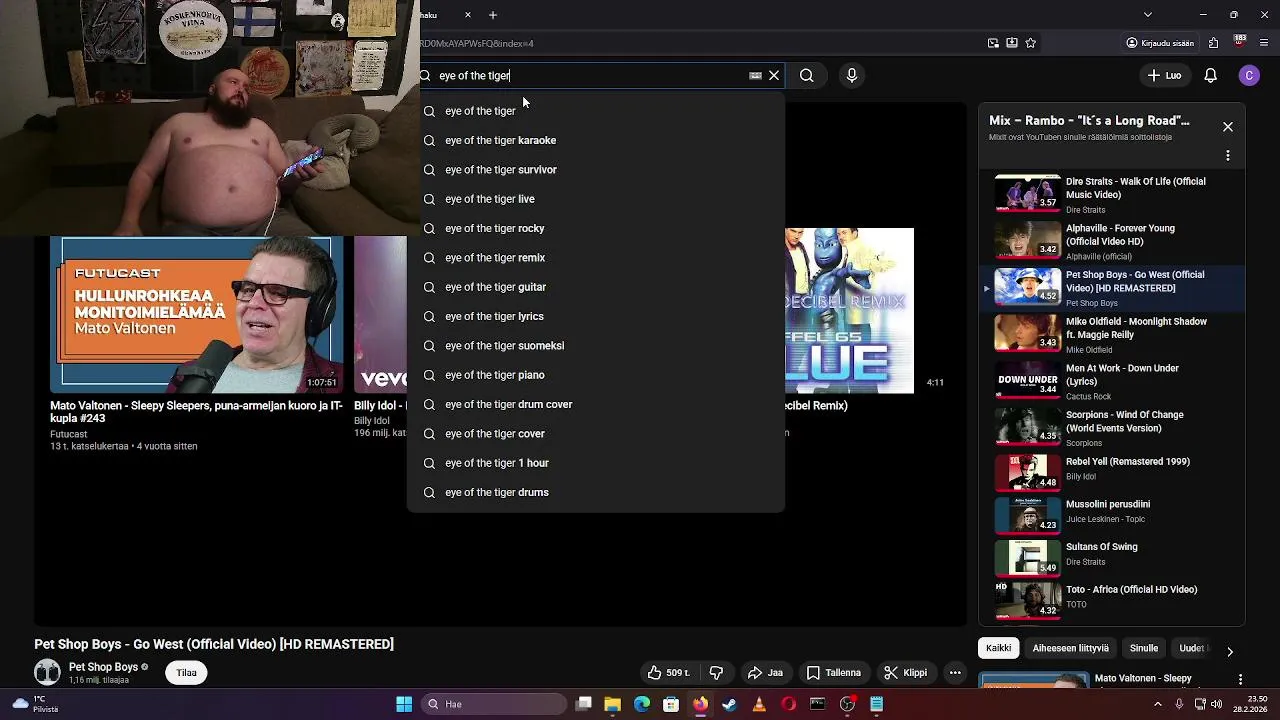Click the install/download icon in address bar
The width and height of the screenshot is (1280, 720).
click(1012, 43)
